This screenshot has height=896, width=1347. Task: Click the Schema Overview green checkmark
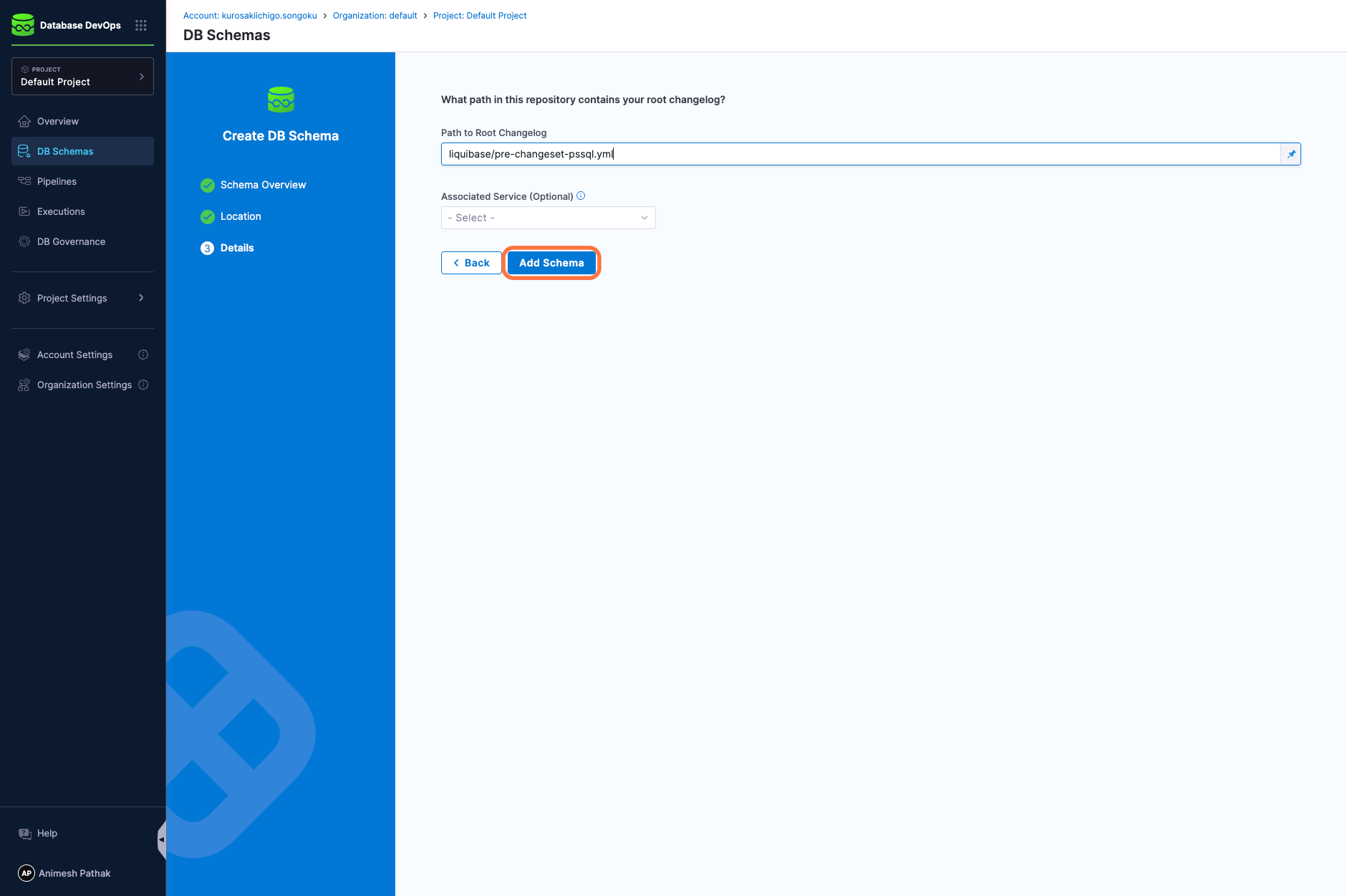tap(208, 186)
